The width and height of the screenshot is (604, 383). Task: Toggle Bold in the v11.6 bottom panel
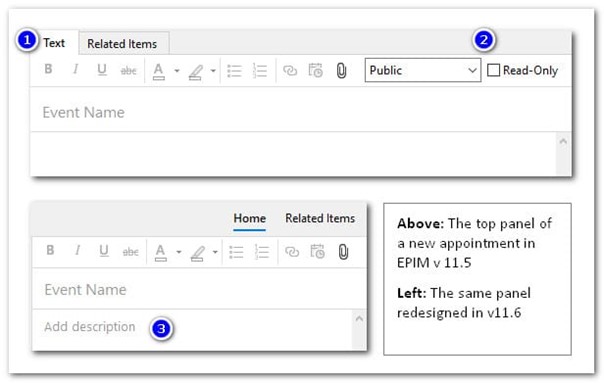pos(50,250)
